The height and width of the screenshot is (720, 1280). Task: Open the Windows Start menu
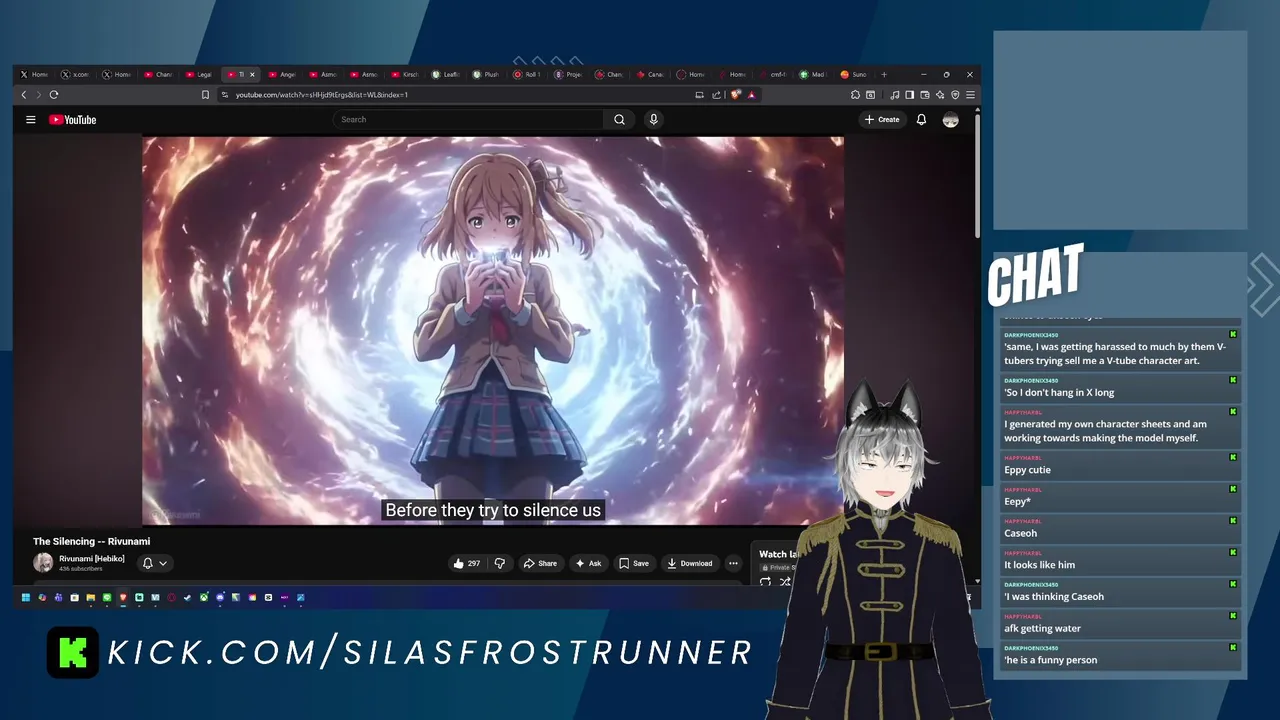click(x=26, y=598)
